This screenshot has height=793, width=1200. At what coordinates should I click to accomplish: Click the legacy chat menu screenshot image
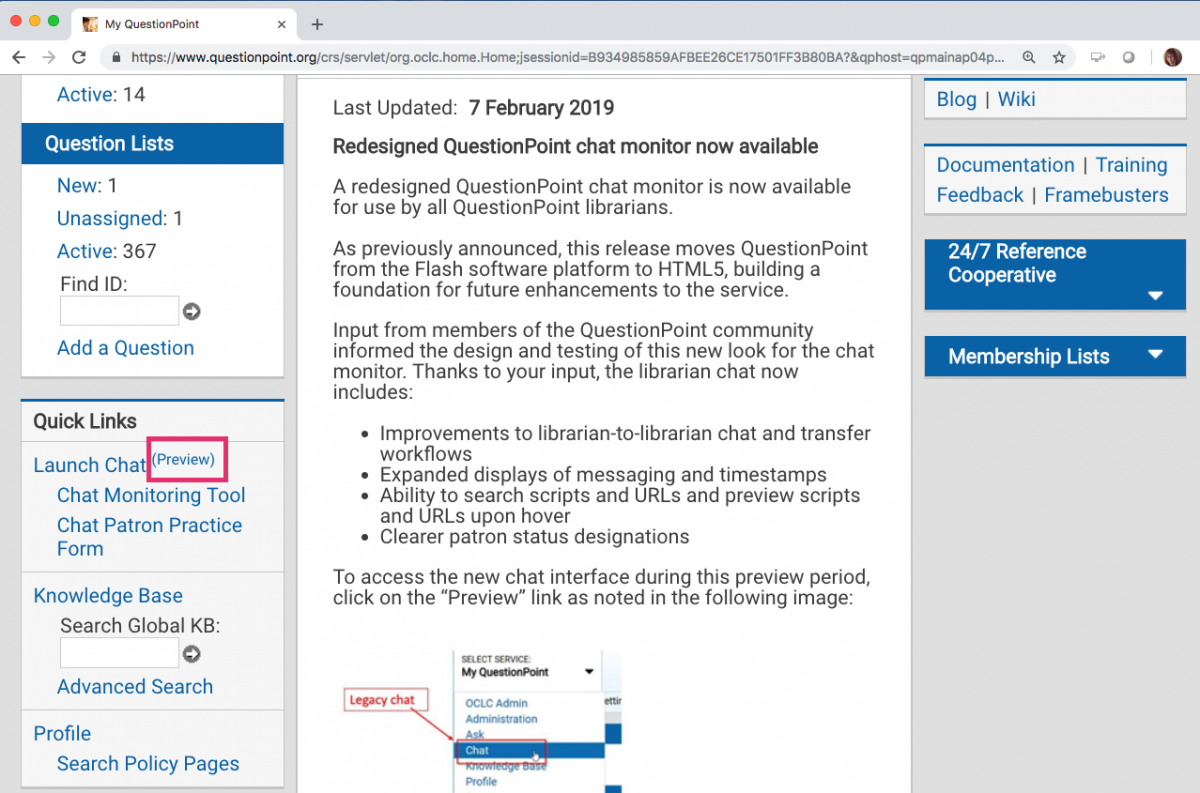[480, 720]
